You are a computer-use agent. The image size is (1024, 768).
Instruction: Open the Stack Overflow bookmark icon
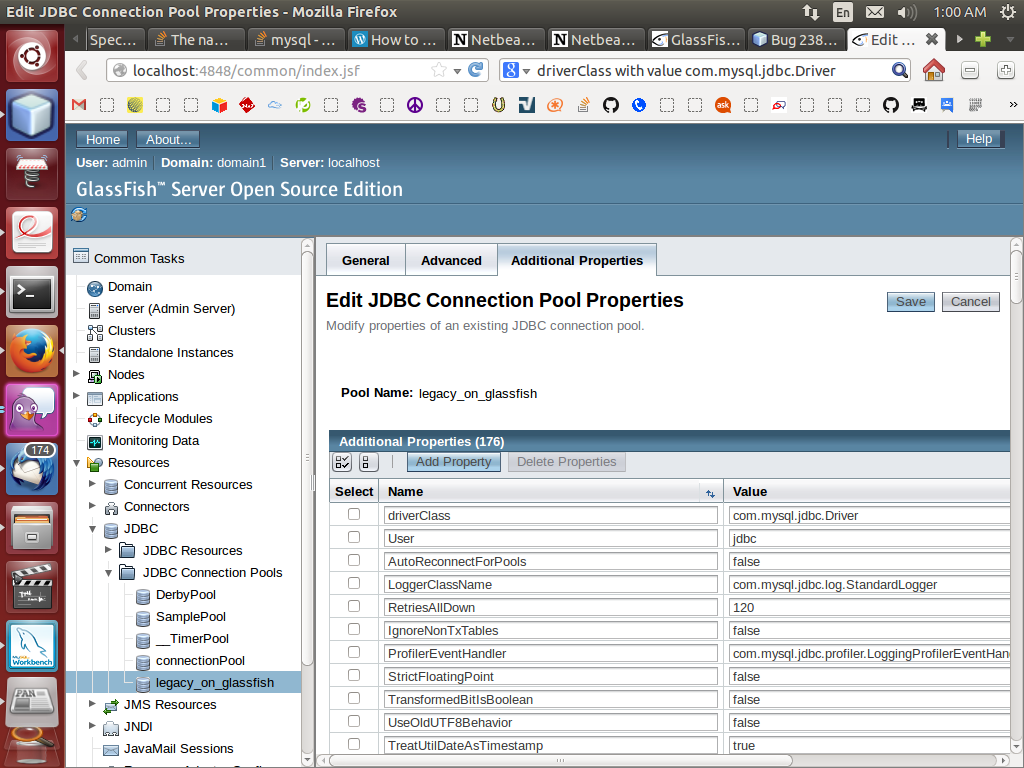click(x=583, y=104)
